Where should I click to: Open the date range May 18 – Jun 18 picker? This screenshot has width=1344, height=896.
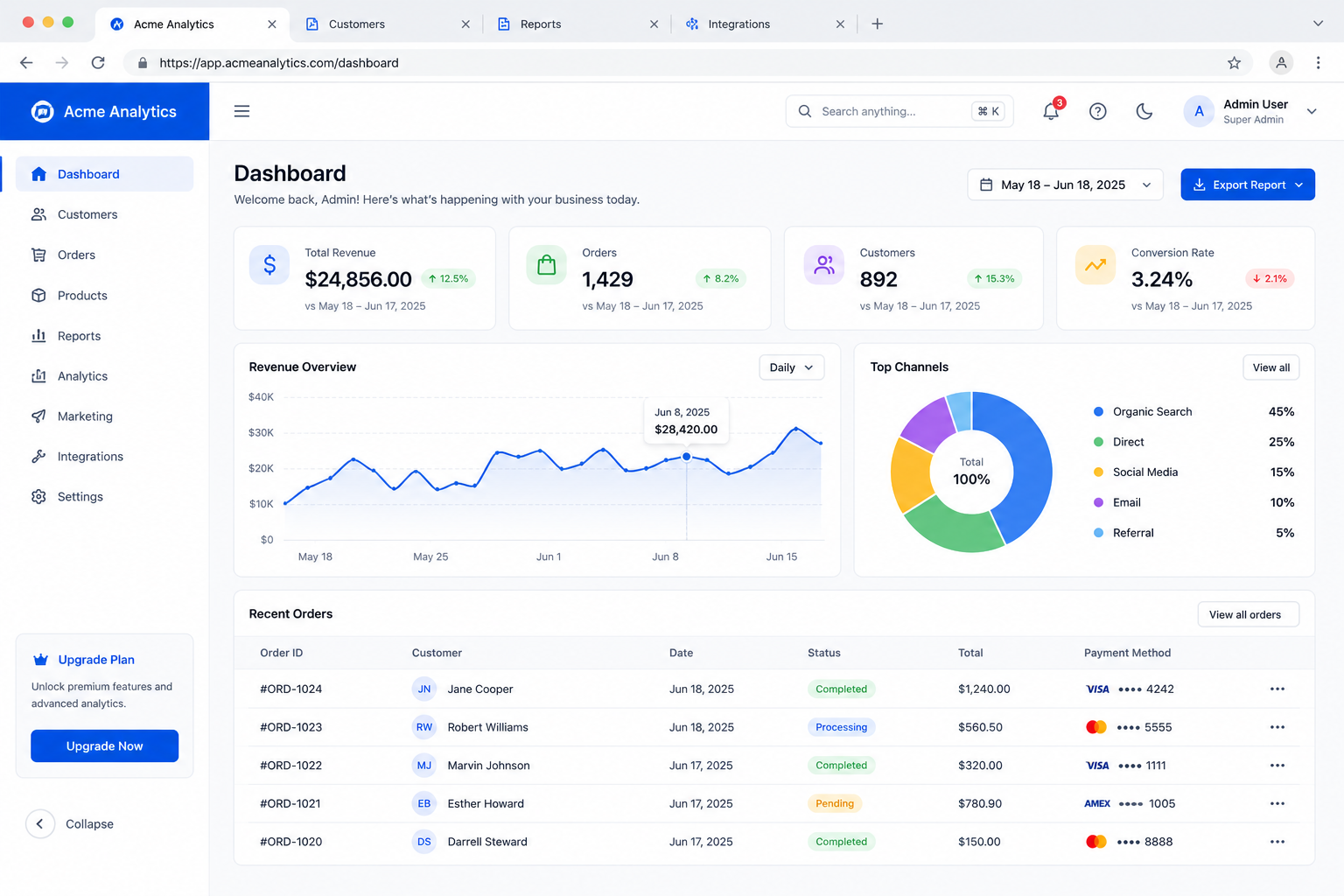pyautogui.click(x=1065, y=185)
